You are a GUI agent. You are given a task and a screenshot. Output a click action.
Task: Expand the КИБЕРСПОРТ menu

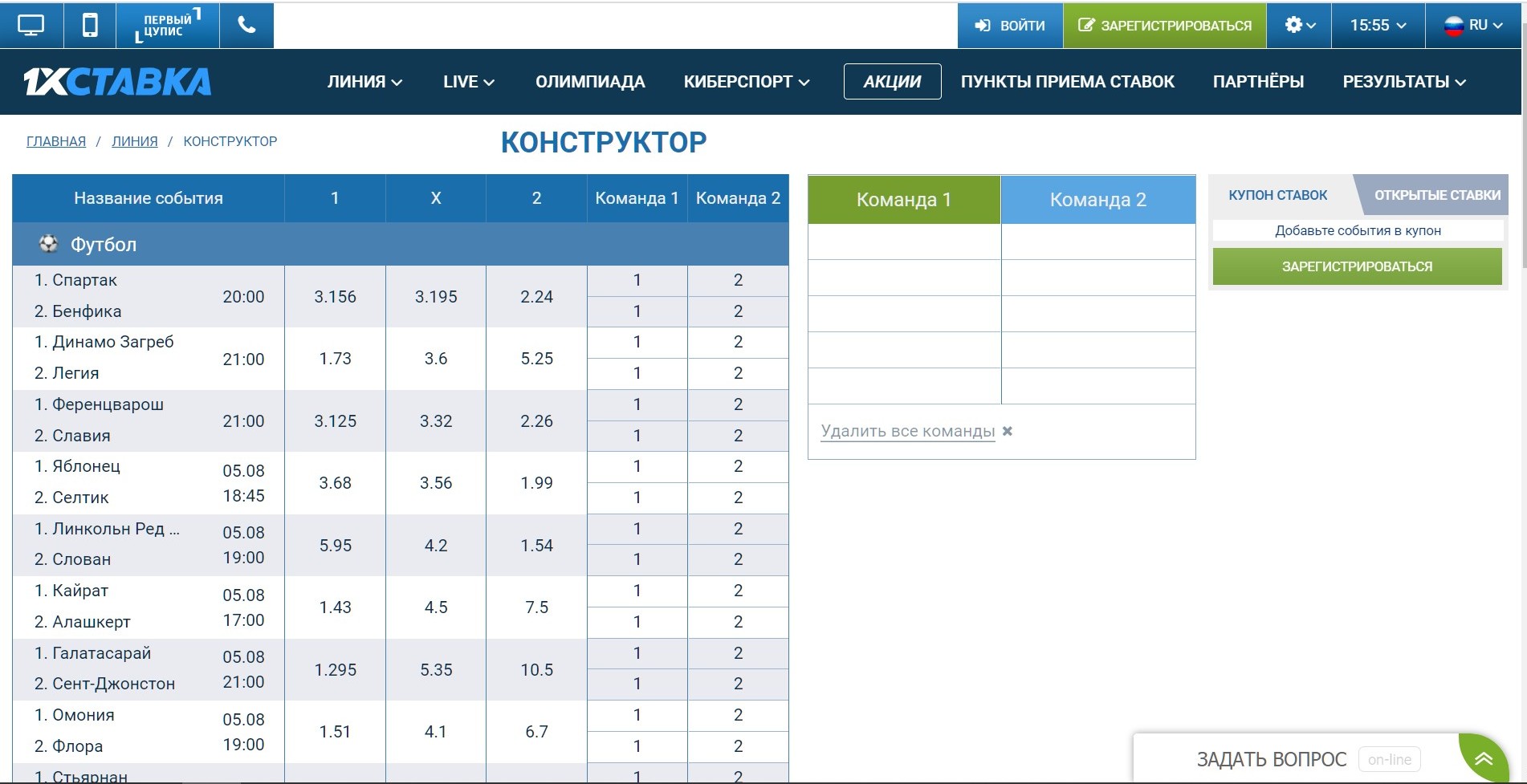pyautogui.click(x=747, y=82)
